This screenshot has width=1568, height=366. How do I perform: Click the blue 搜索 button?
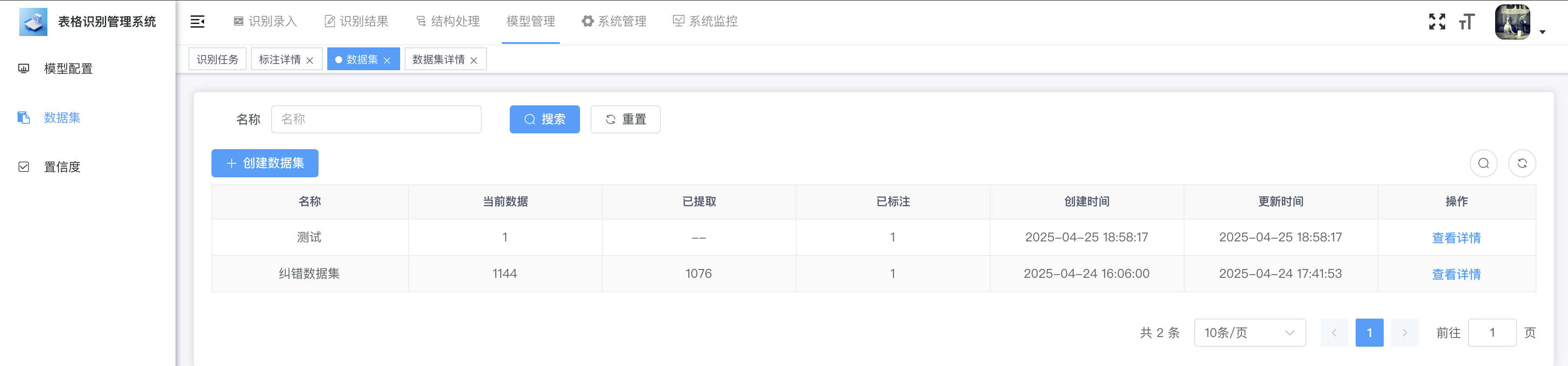pyautogui.click(x=544, y=119)
